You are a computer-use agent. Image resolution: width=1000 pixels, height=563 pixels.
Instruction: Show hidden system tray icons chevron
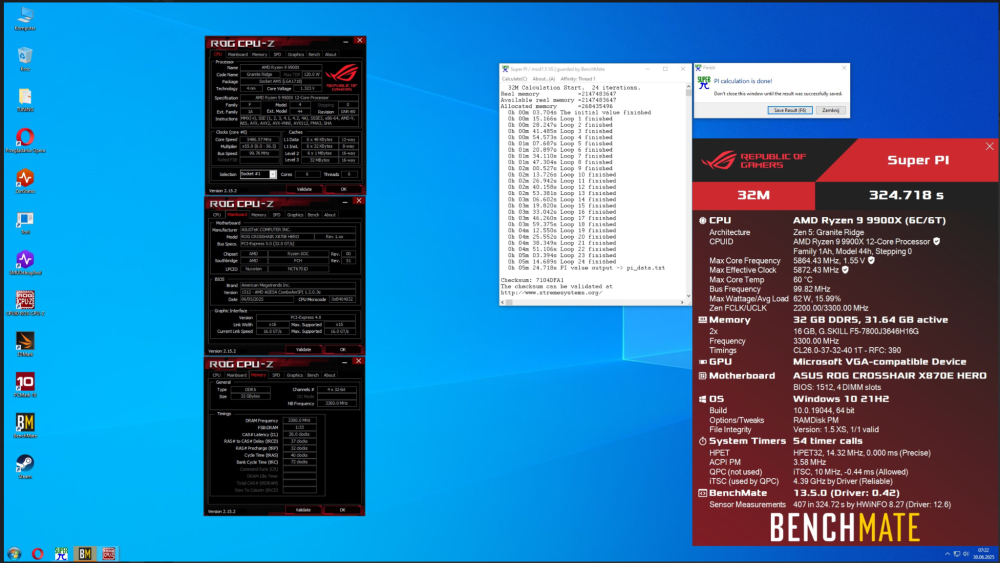click(947, 553)
